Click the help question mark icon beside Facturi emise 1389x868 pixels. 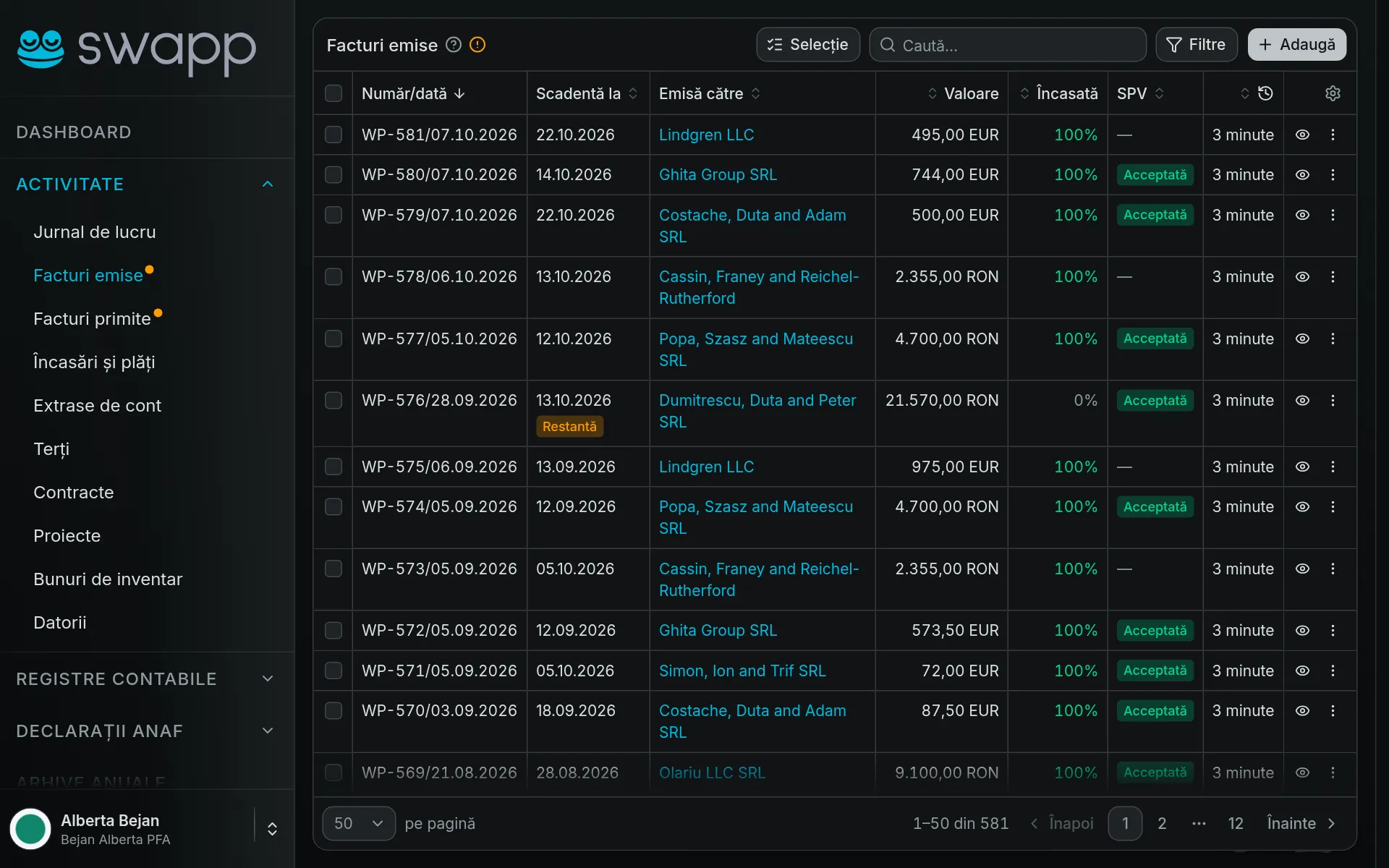[454, 45]
